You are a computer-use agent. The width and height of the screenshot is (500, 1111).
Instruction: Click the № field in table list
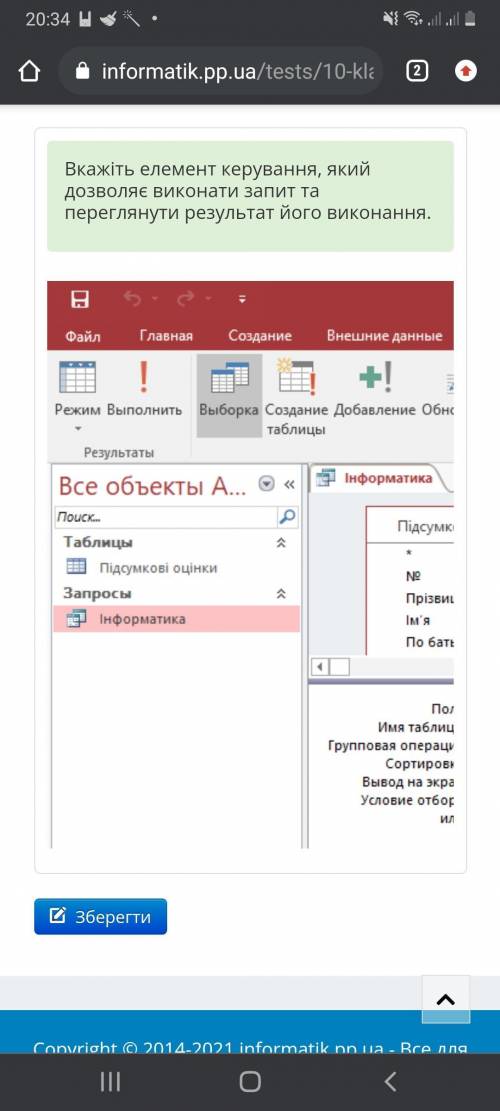(413, 576)
